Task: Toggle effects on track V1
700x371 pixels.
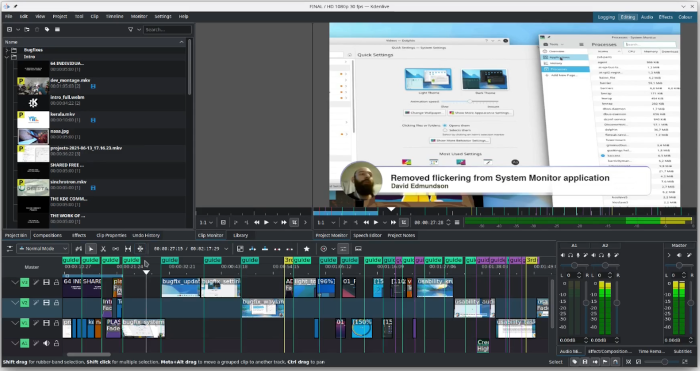Action: [x=36, y=323]
